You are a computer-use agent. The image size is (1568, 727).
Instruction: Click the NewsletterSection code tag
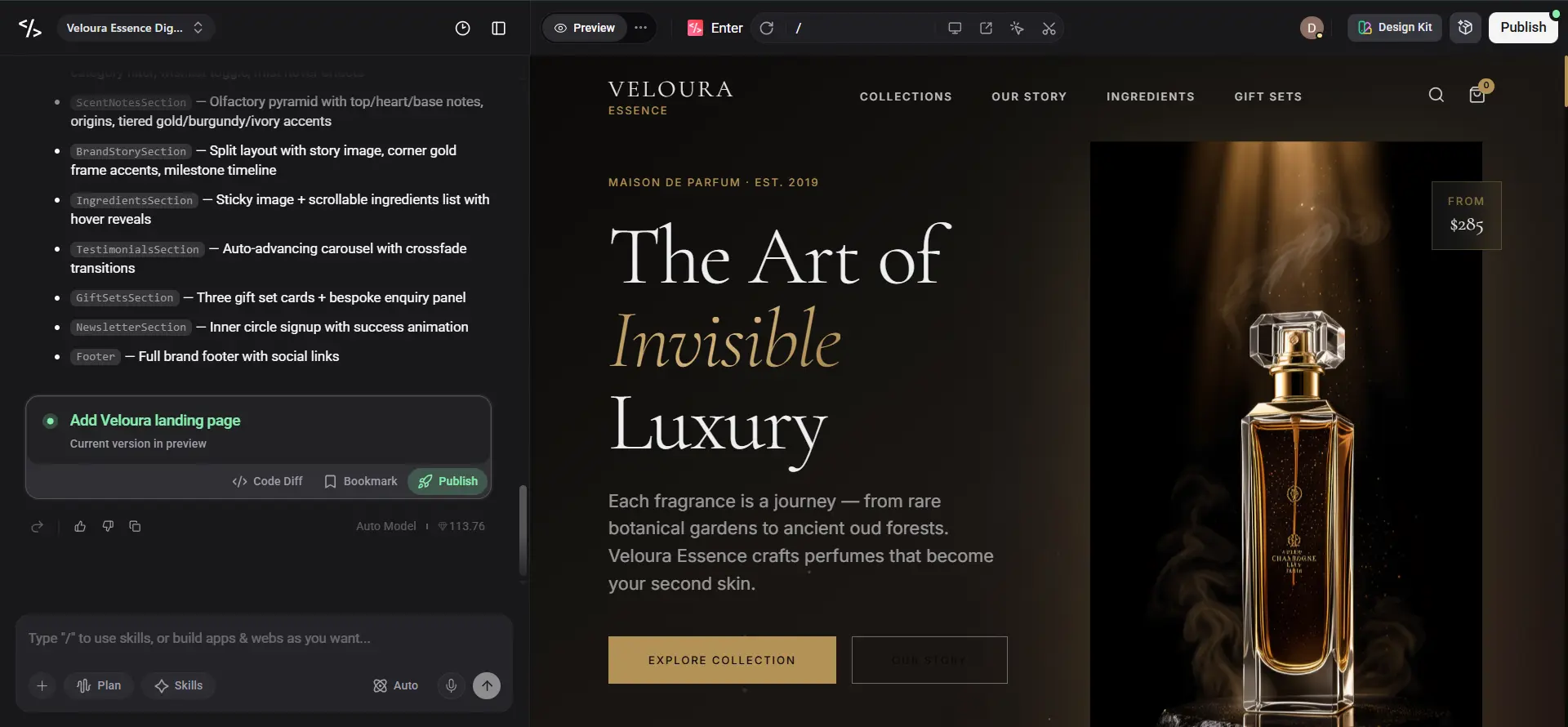[x=131, y=328]
